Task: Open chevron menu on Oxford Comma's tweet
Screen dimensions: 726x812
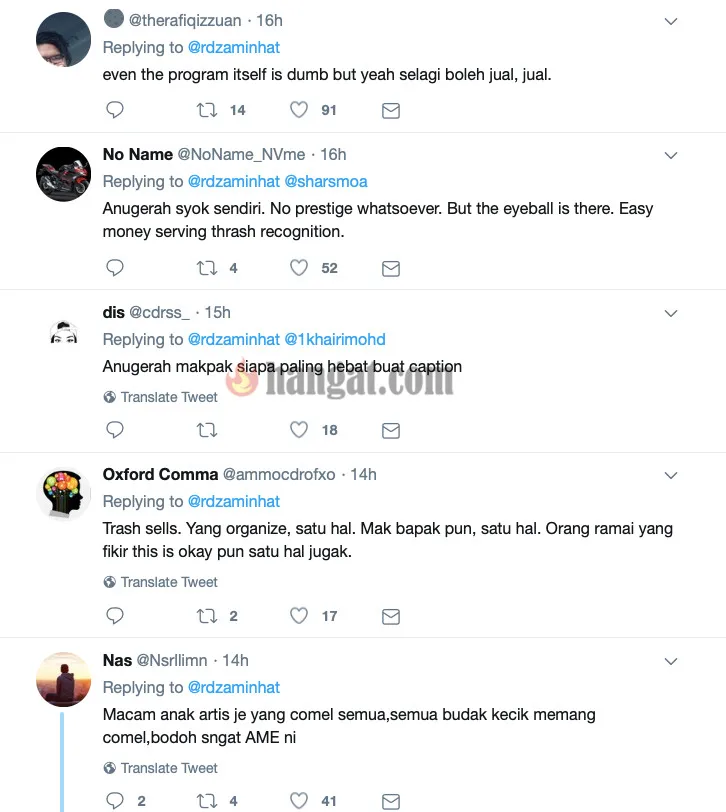Action: point(671,475)
